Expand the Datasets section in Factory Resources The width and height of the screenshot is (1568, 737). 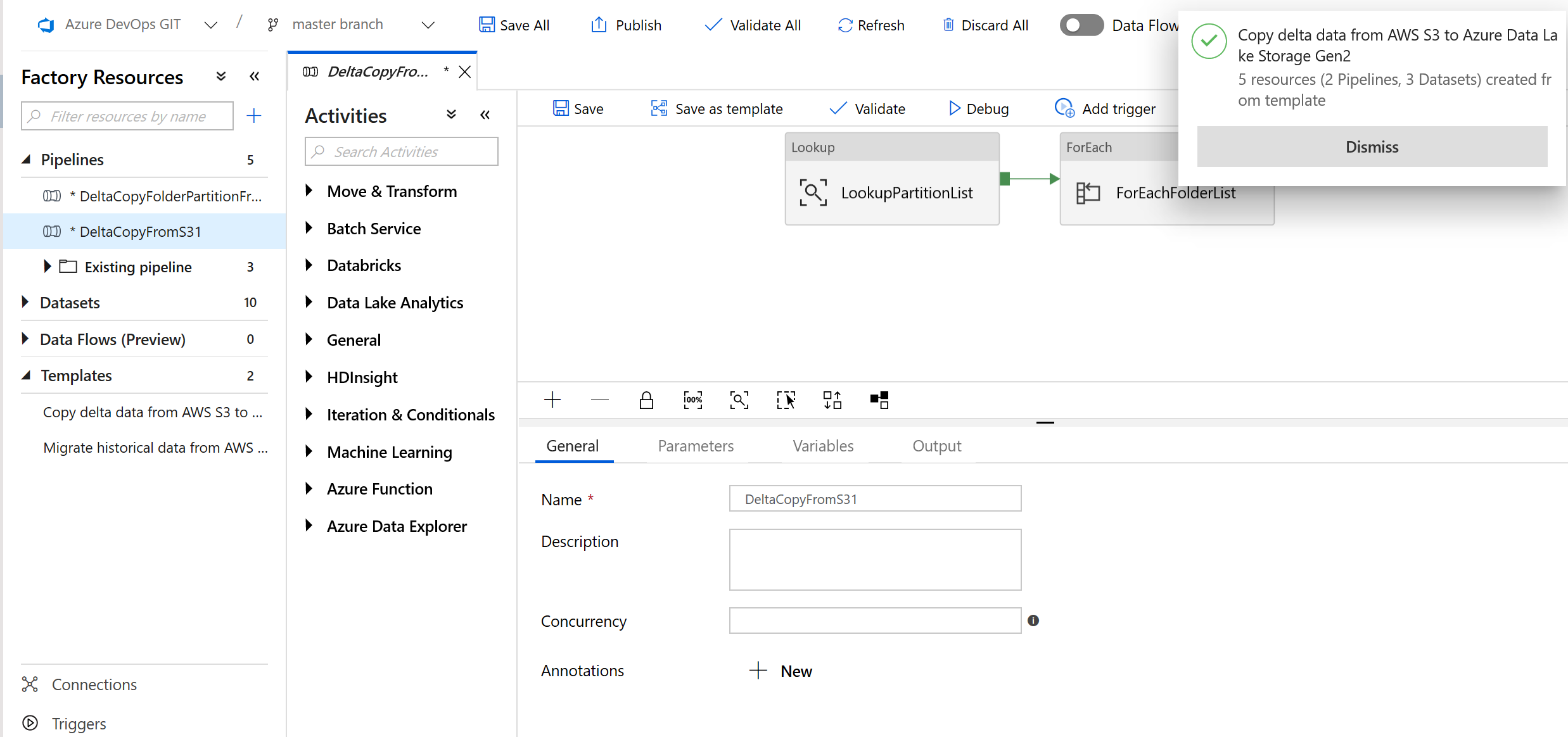[27, 302]
